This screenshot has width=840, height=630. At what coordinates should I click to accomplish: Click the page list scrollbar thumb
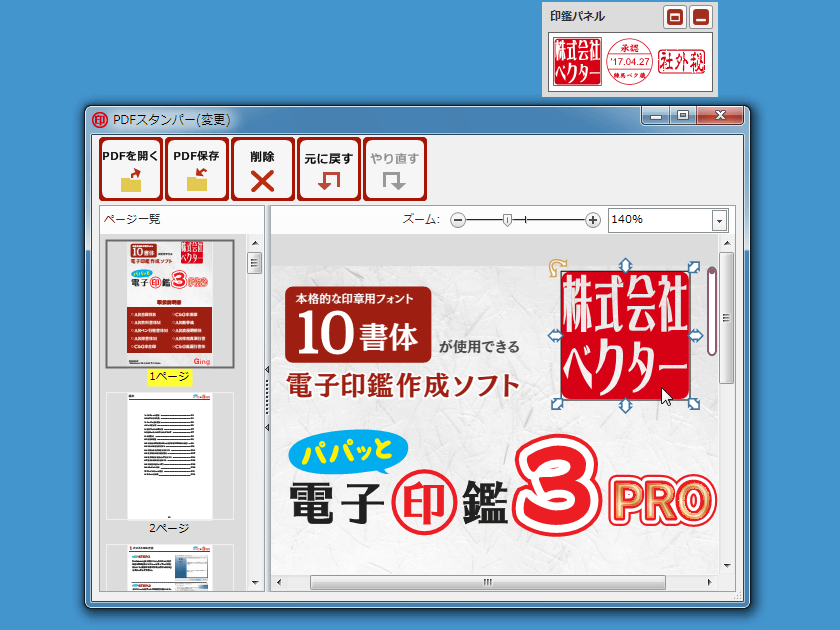coord(255,263)
